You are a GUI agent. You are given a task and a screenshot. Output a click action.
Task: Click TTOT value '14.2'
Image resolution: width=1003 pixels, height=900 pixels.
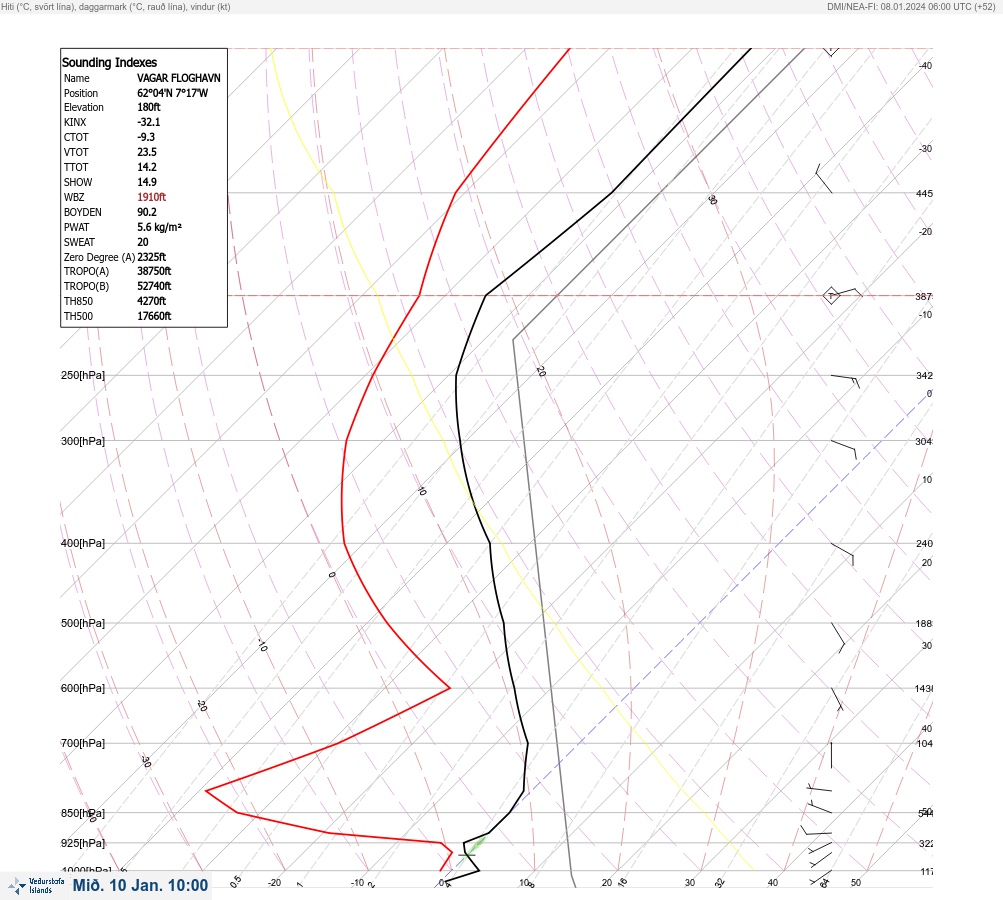146,167
